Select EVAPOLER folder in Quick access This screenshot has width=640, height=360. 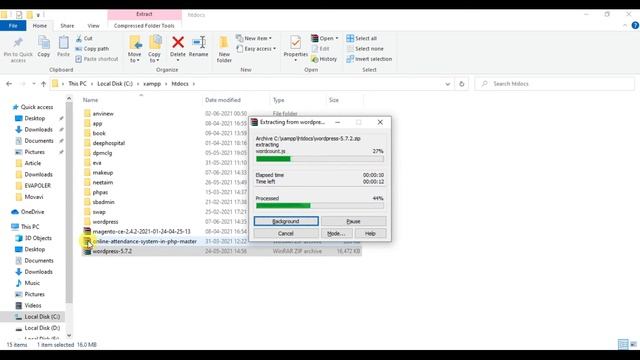[37, 185]
